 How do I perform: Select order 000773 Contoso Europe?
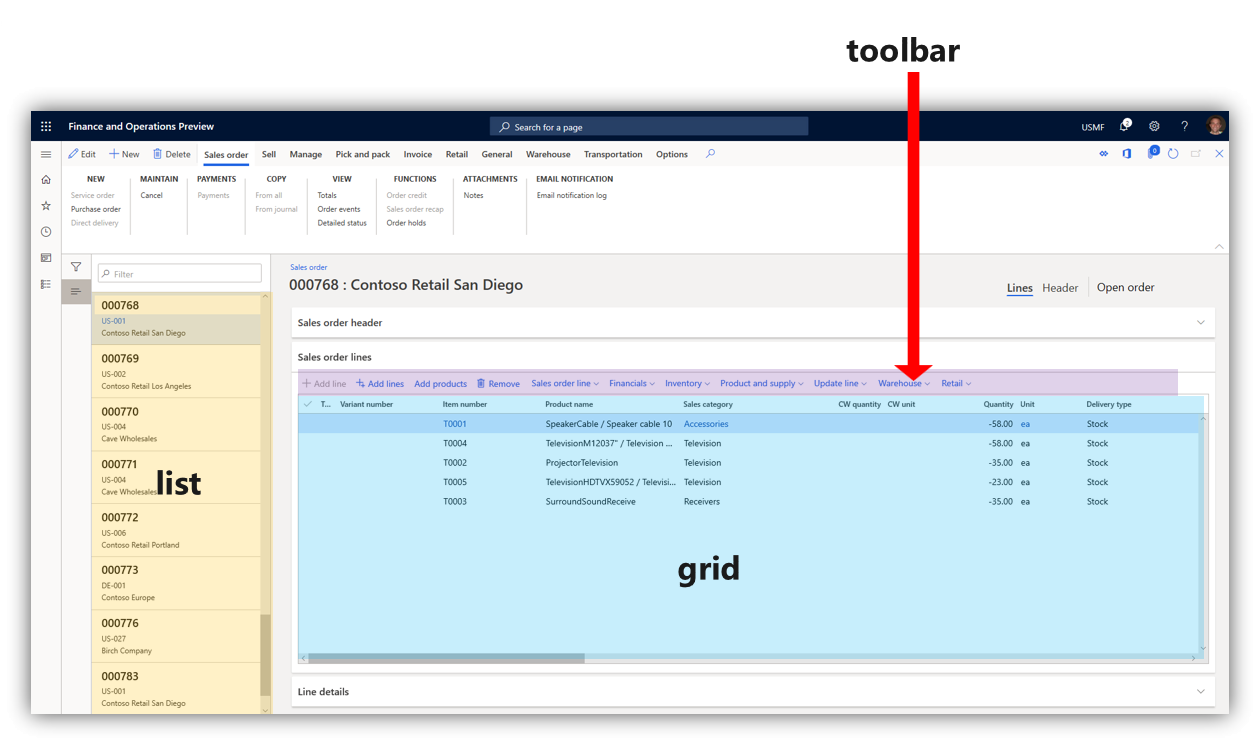point(176,583)
